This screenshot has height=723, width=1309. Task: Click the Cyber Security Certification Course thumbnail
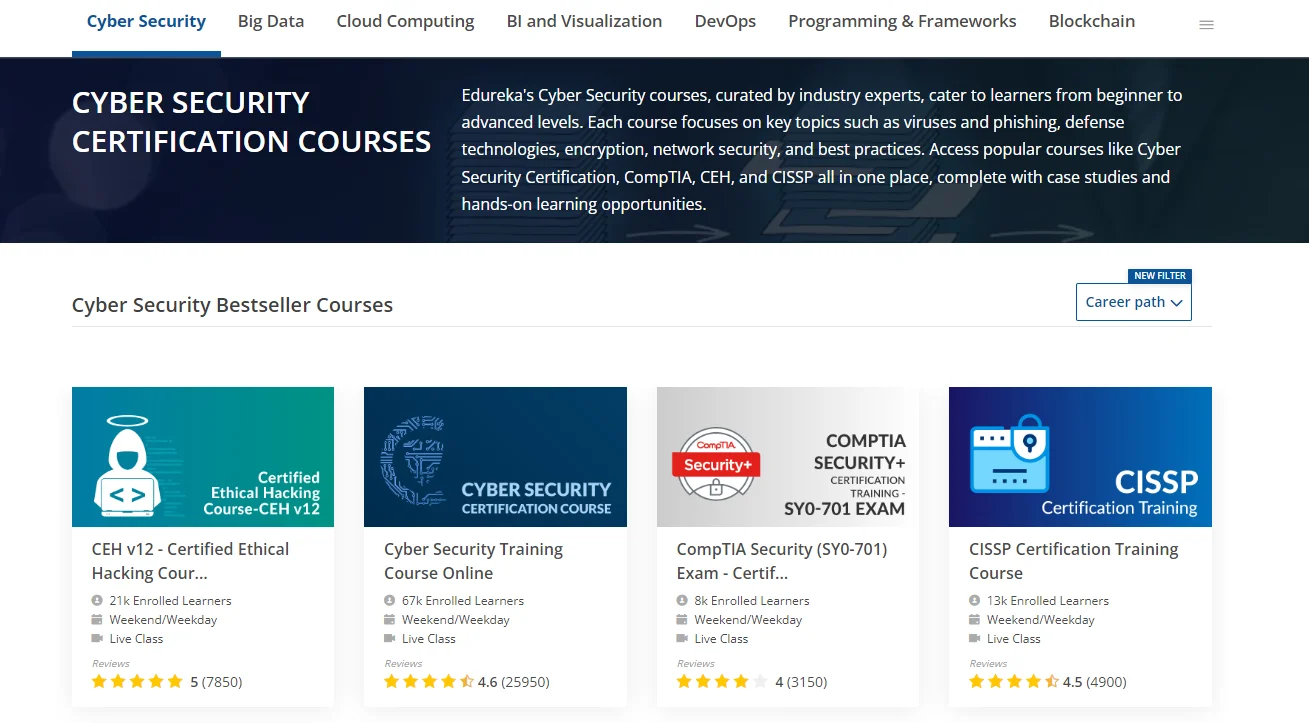495,457
